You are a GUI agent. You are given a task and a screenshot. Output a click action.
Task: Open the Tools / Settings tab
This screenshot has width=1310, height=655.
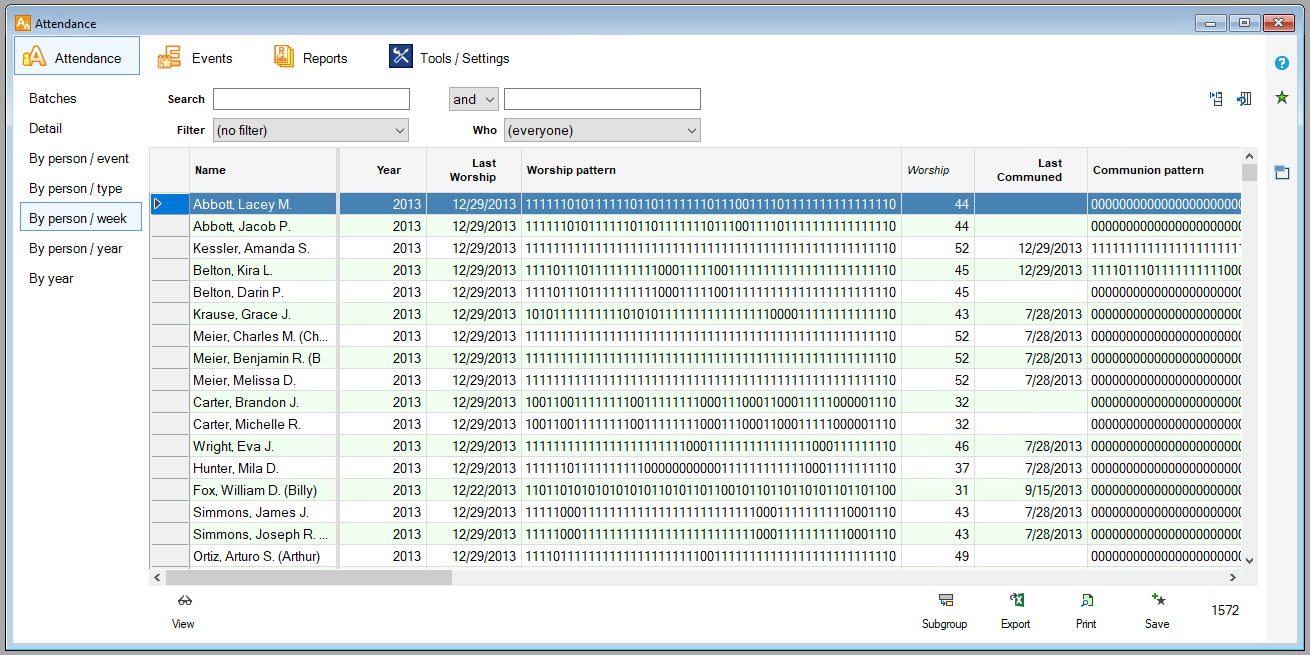pyautogui.click(x=450, y=58)
